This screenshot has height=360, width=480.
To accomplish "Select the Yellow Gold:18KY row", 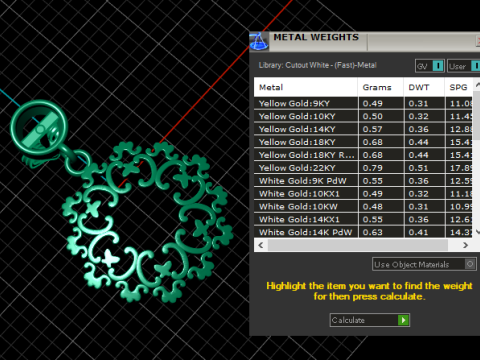I will pyautogui.click(x=363, y=142).
